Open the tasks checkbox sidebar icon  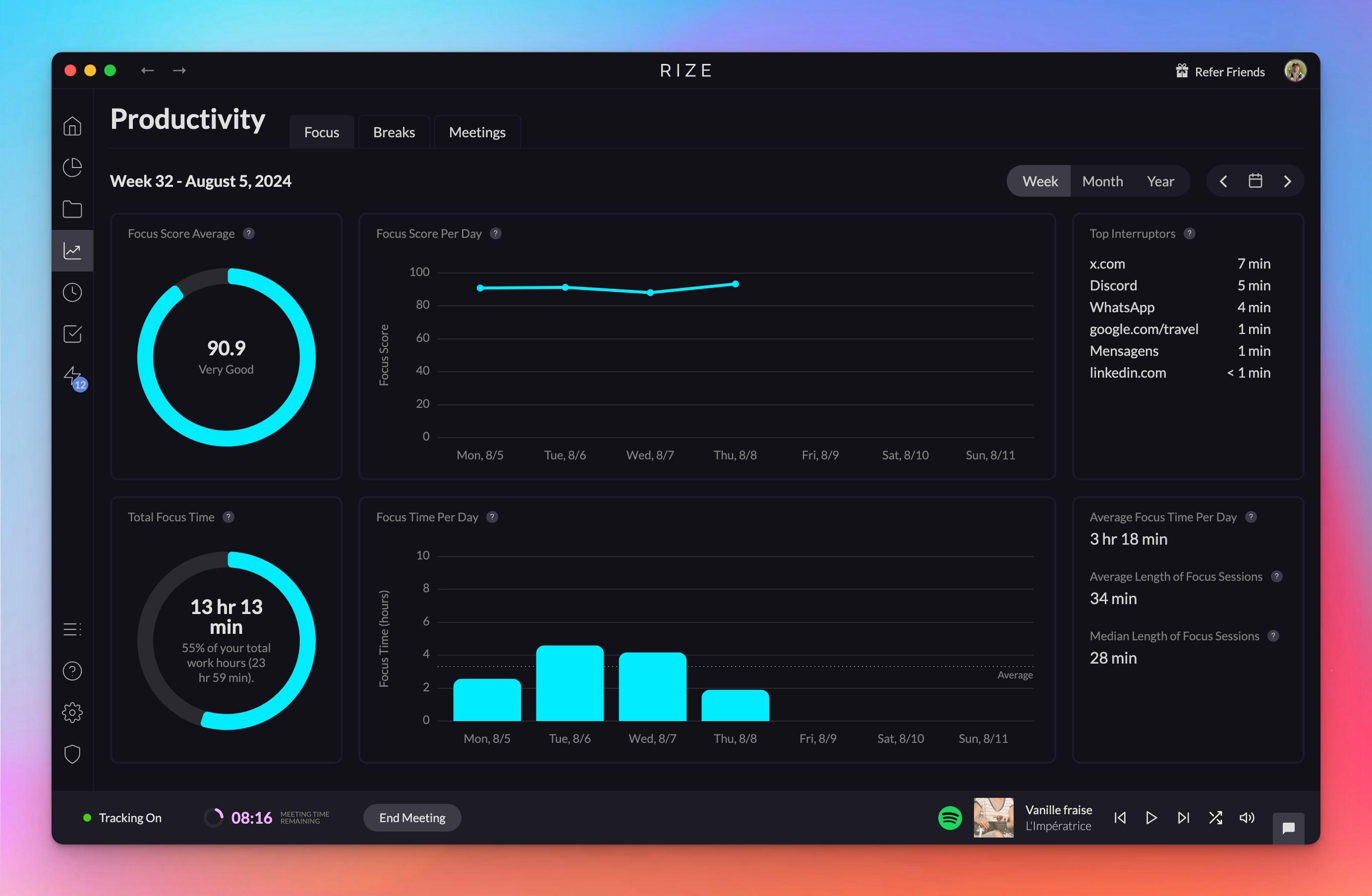(x=72, y=334)
